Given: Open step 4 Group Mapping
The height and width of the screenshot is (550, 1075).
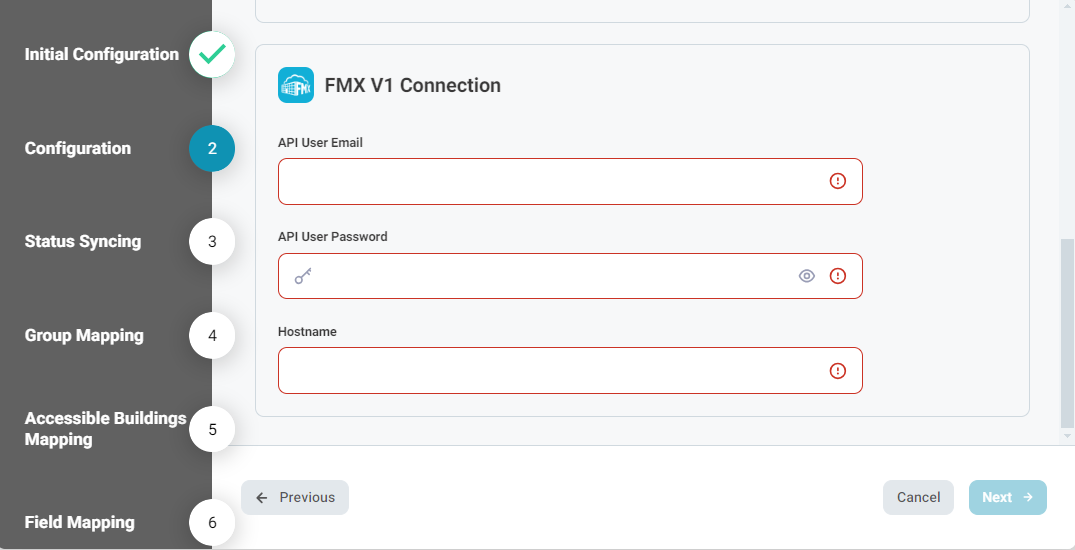Looking at the screenshot, I should point(212,335).
